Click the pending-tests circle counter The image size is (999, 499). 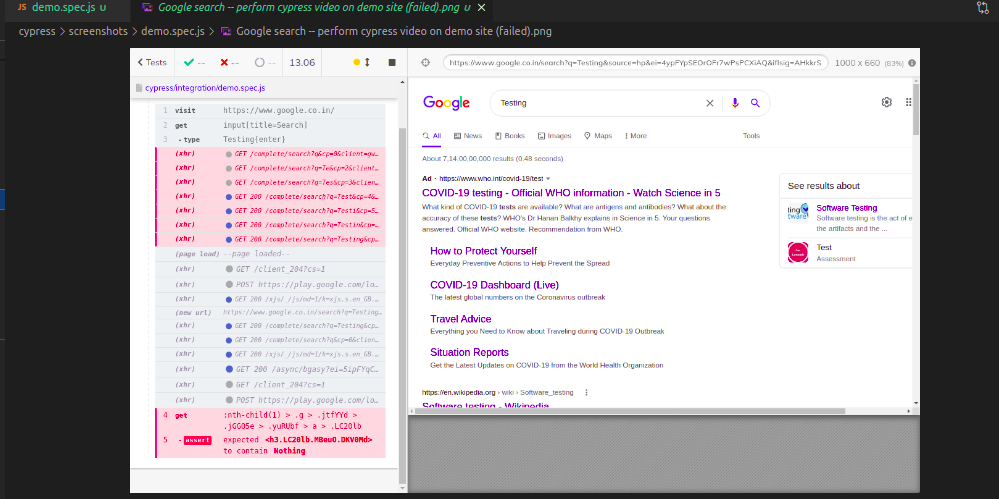click(259, 62)
